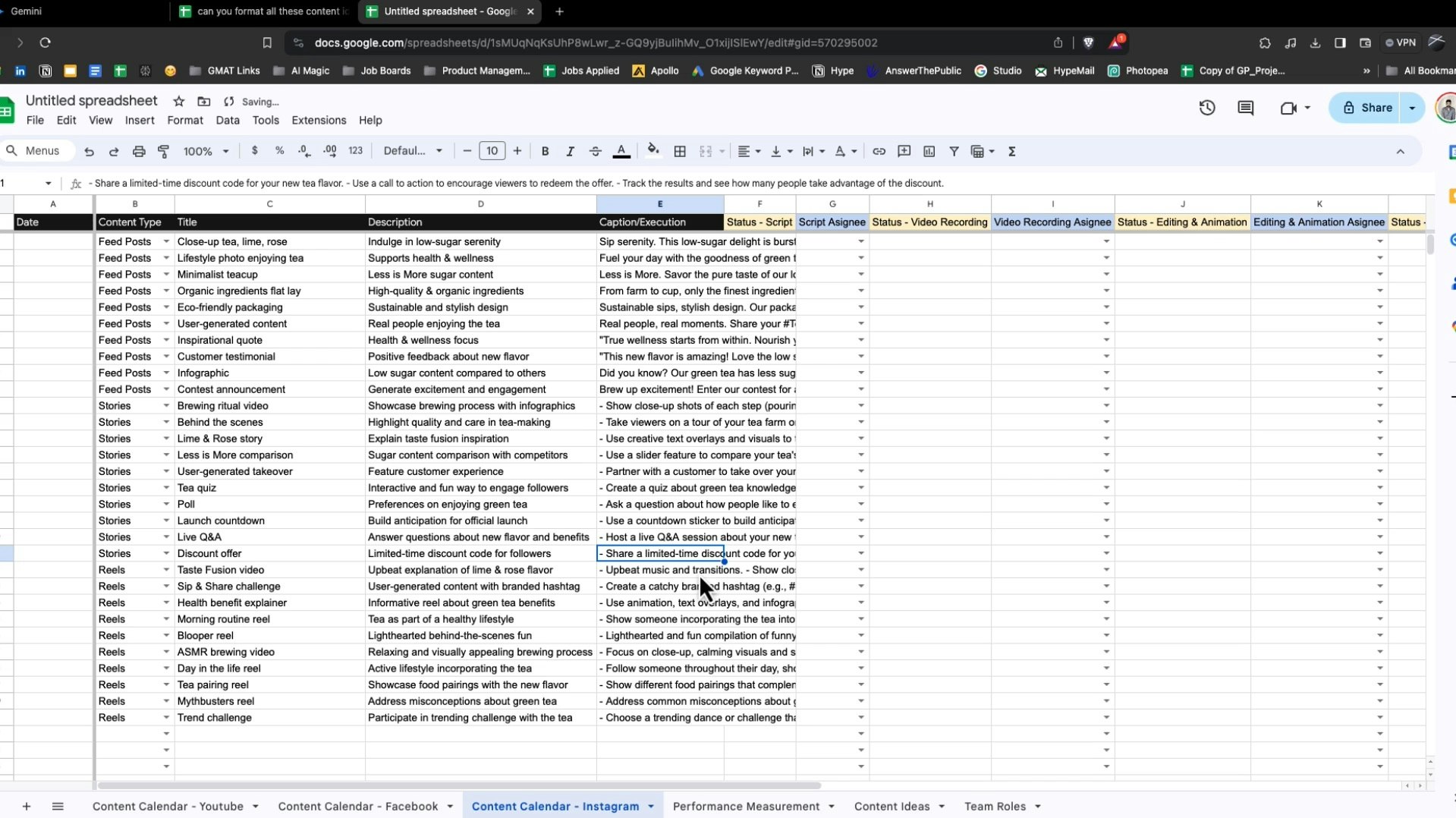Click the insert chart icon
The width and height of the screenshot is (1456, 818).
pos(929,151)
